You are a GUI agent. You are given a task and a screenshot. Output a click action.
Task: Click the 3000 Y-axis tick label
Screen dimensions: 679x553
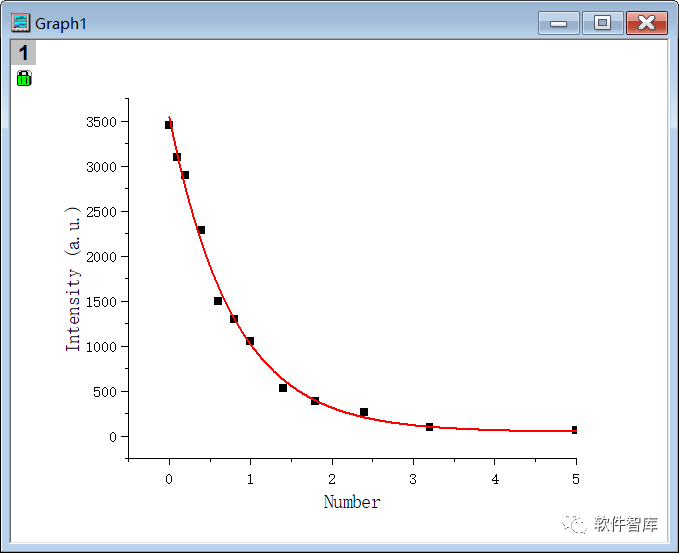click(x=101, y=167)
